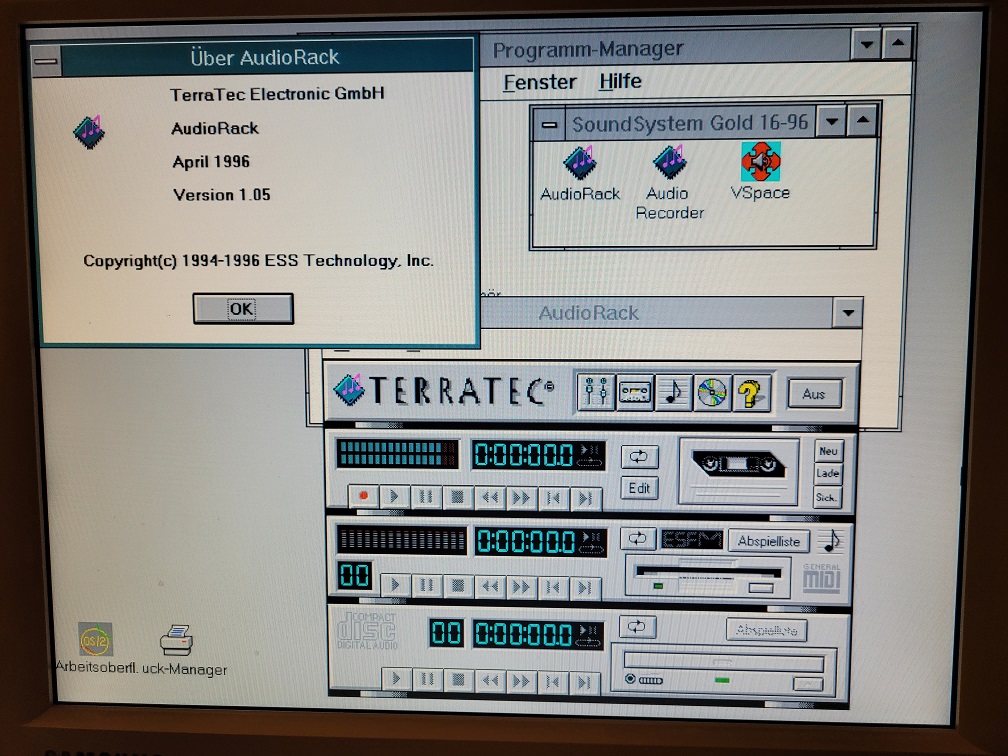Image resolution: width=1008 pixels, height=756 pixels.
Task: Play the CD player deck
Action: (x=396, y=679)
